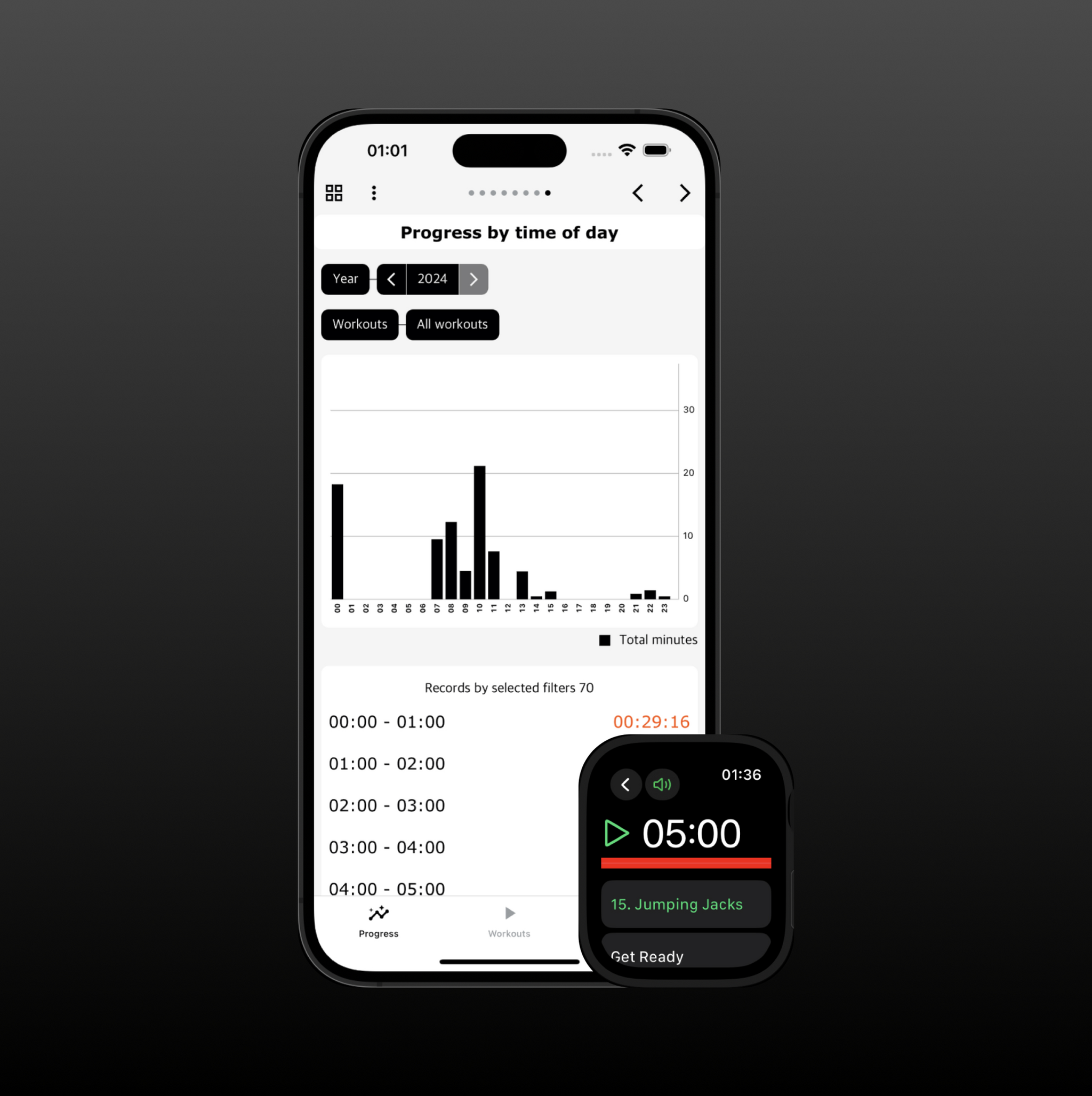Select the Progress menu tab

click(x=379, y=920)
